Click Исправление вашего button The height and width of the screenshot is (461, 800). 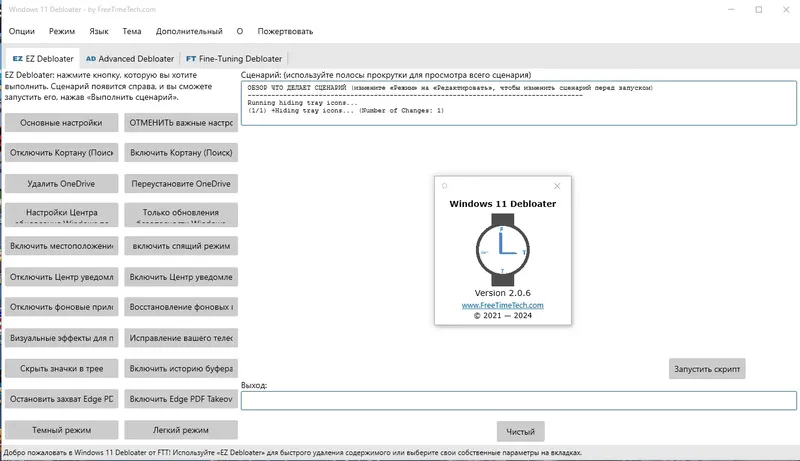point(181,338)
